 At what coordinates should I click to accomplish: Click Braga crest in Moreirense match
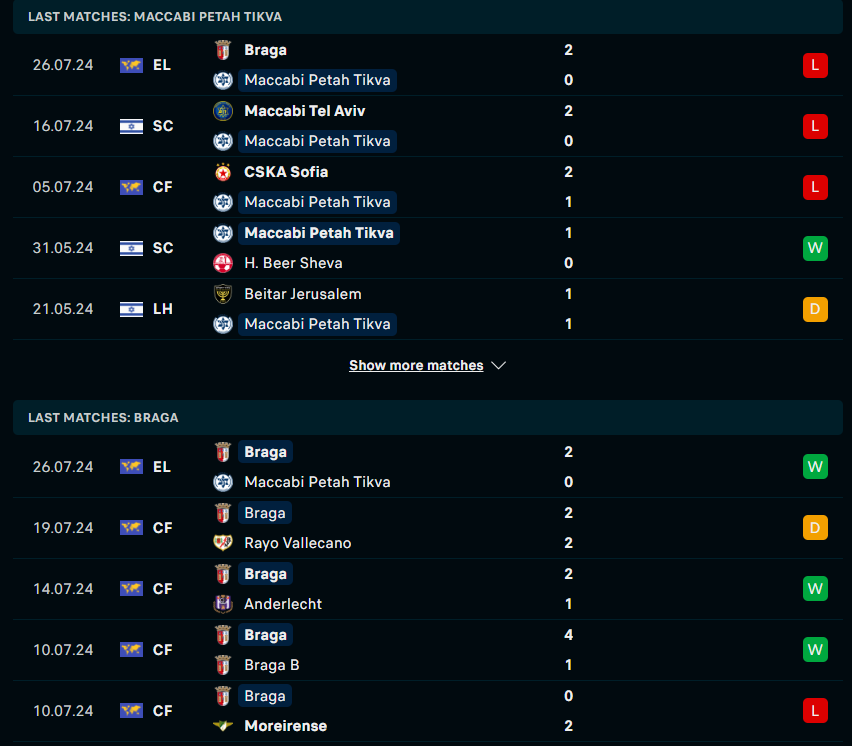[223, 696]
